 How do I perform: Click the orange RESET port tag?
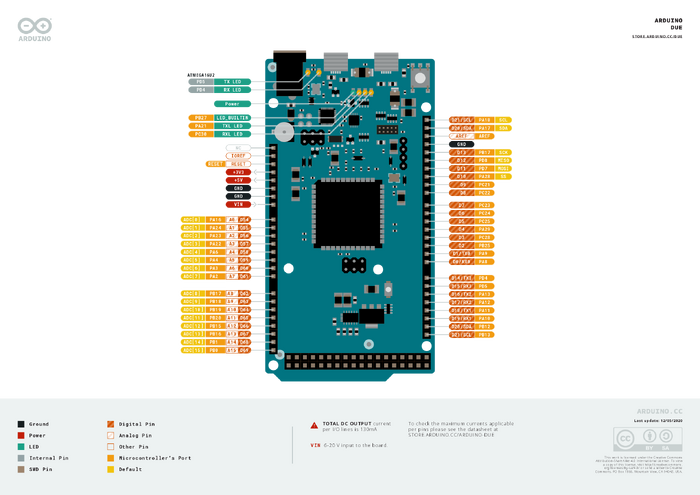point(215,164)
